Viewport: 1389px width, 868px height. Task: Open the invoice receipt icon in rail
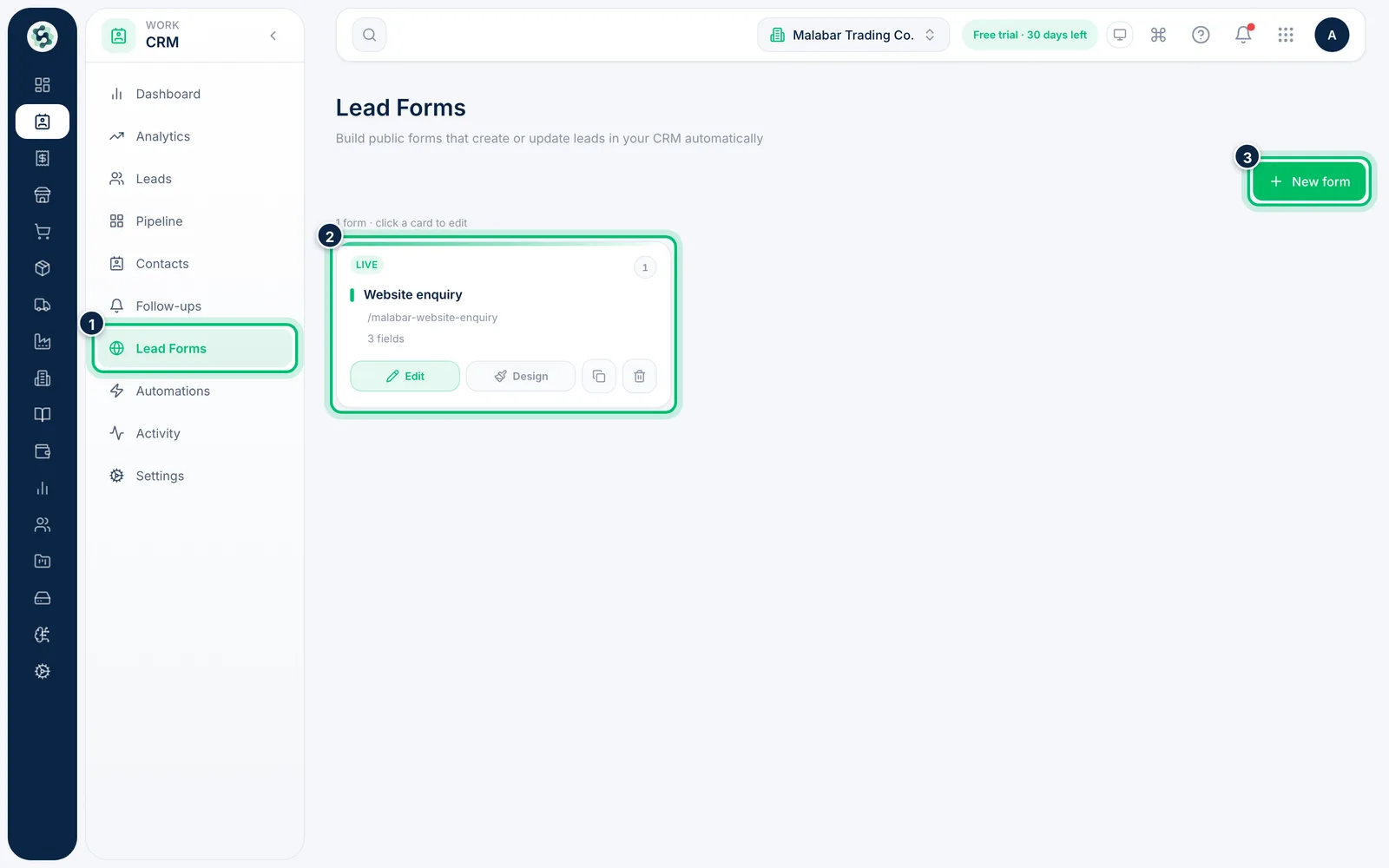point(42,158)
